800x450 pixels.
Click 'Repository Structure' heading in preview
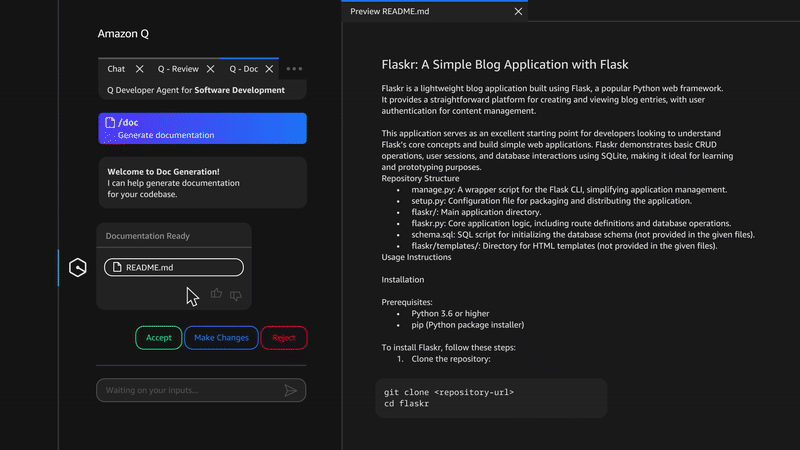coord(420,179)
